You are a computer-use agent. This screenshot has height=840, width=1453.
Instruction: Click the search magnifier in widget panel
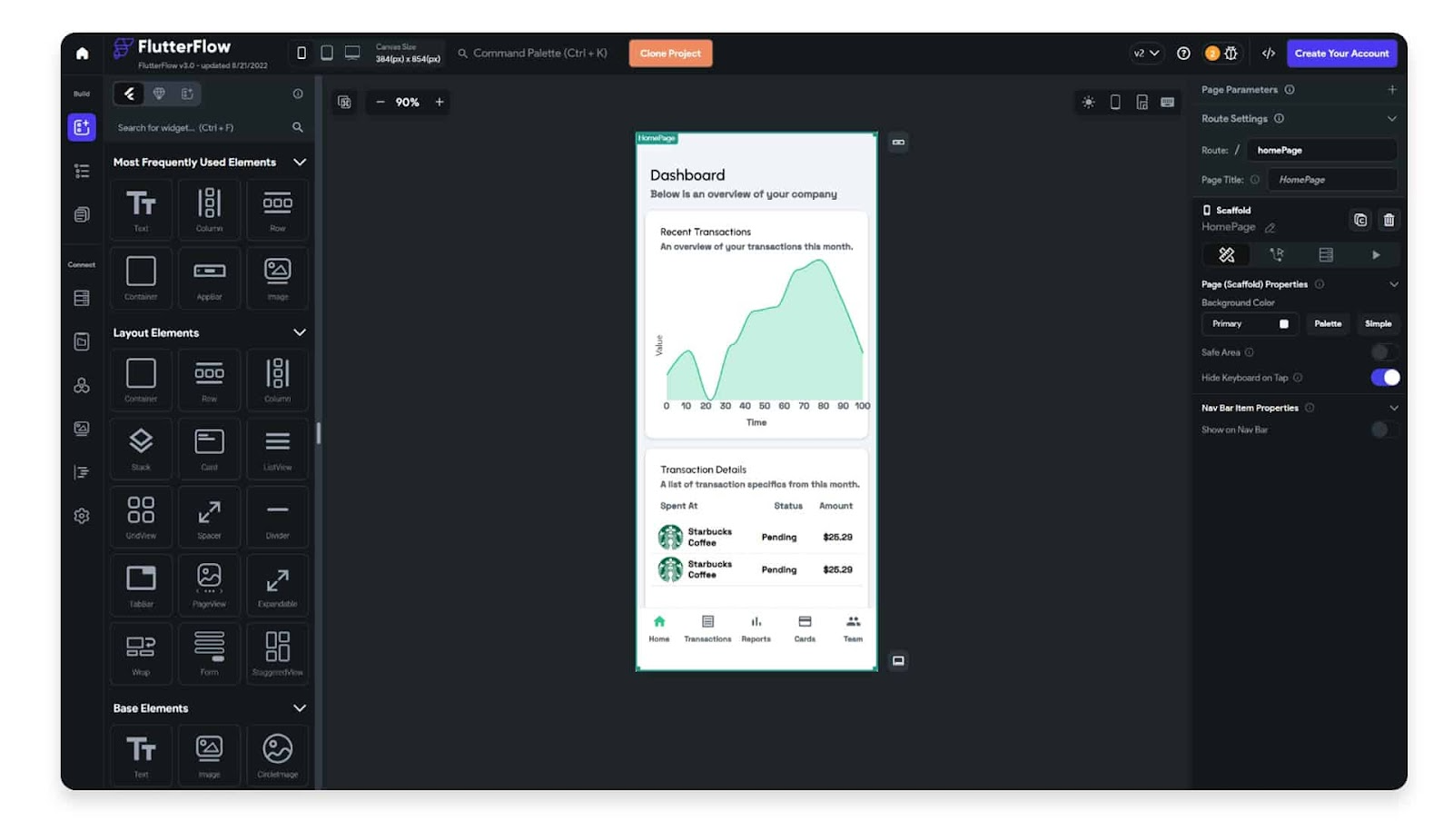coord(298,128)
